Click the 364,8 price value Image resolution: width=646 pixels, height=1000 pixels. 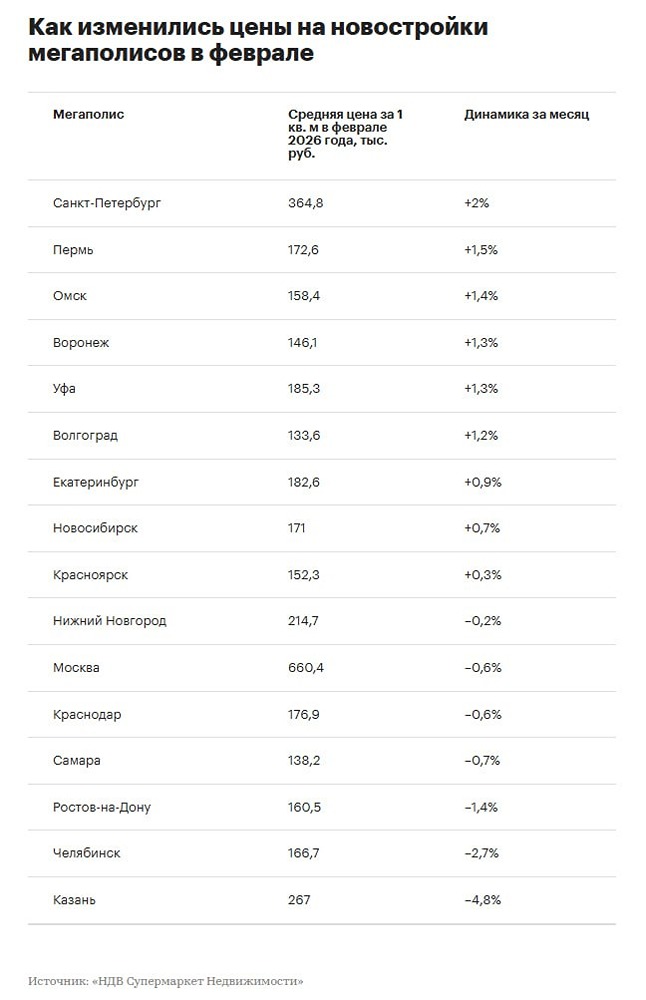tap(305, 203)
